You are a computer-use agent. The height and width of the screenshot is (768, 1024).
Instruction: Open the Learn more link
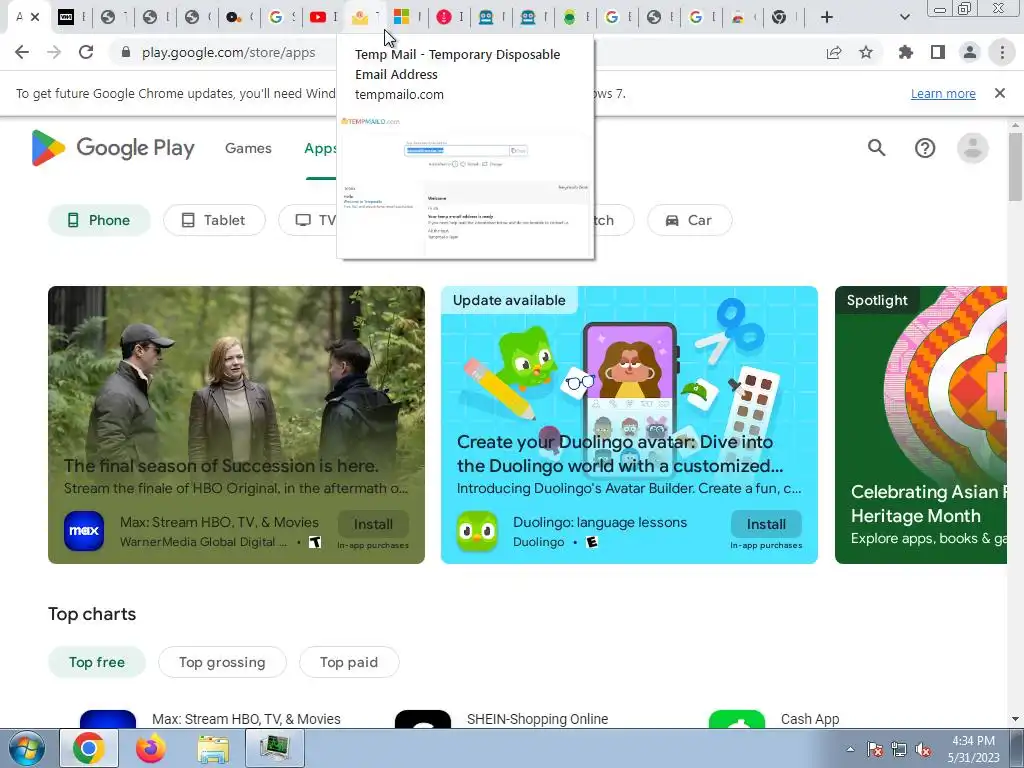coord(943,93)
